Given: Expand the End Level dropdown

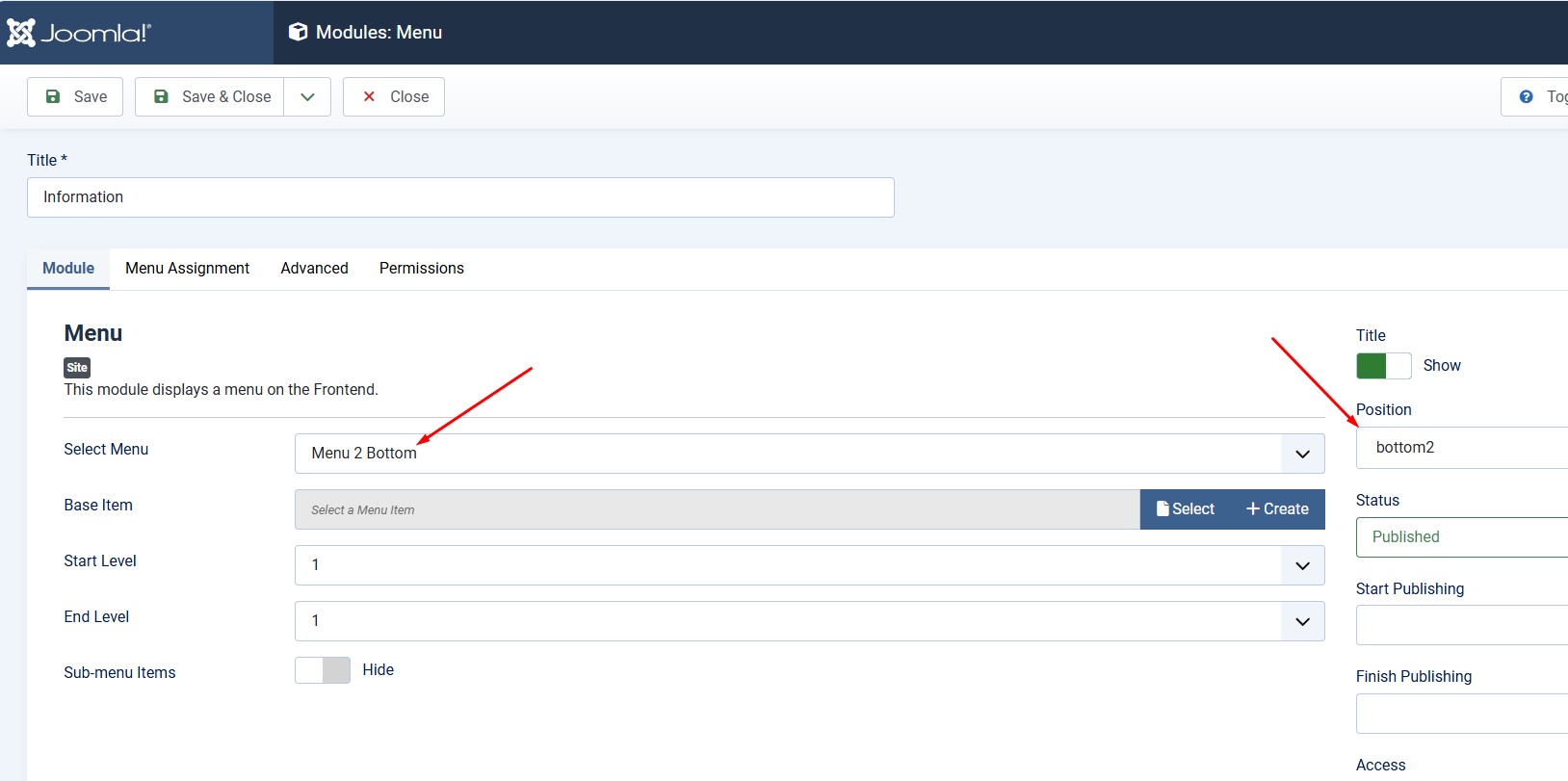Looking at the screenshot, I should point(809,621).
